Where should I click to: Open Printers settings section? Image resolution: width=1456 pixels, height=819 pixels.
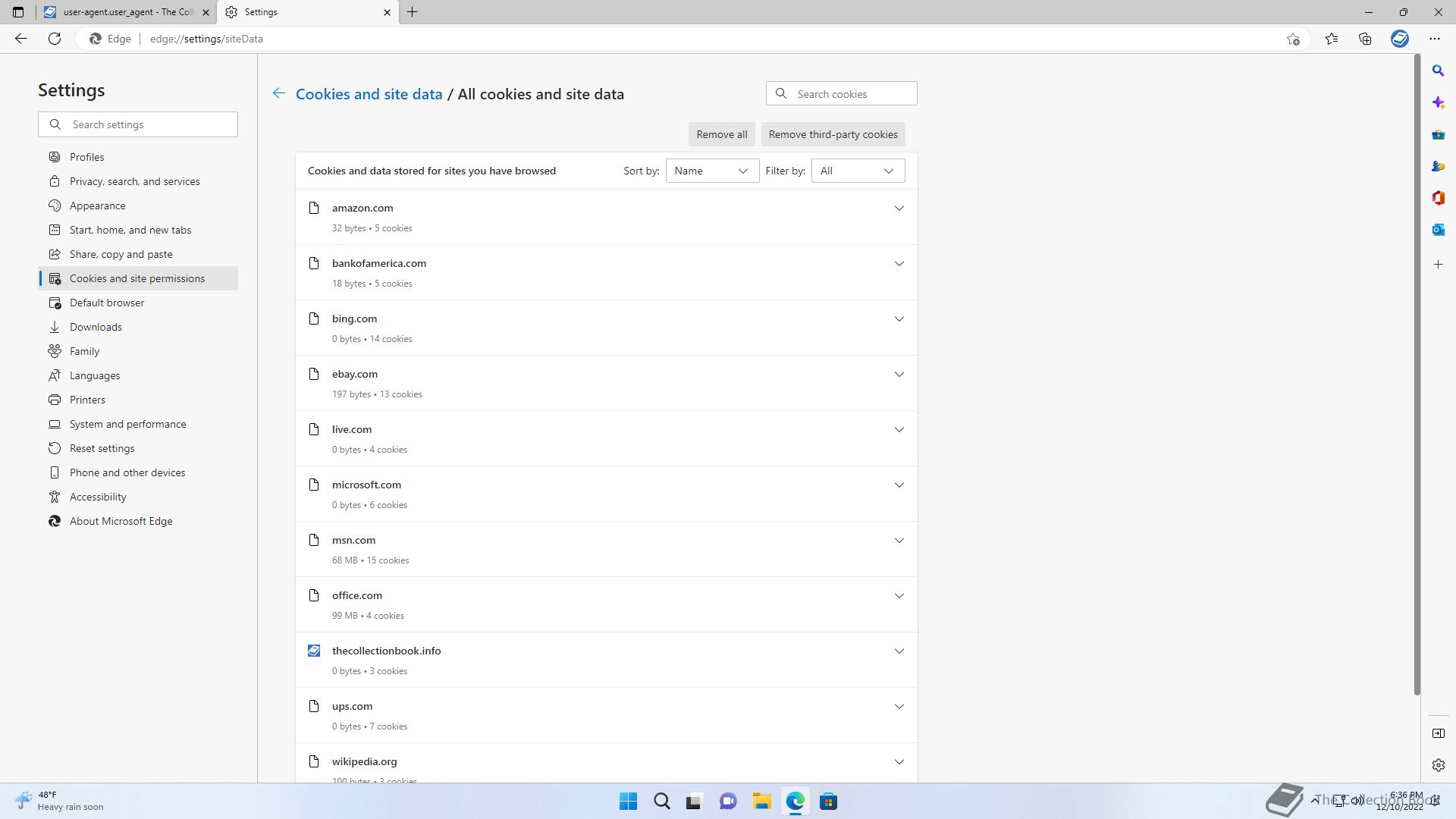click(x=138, y=400)
